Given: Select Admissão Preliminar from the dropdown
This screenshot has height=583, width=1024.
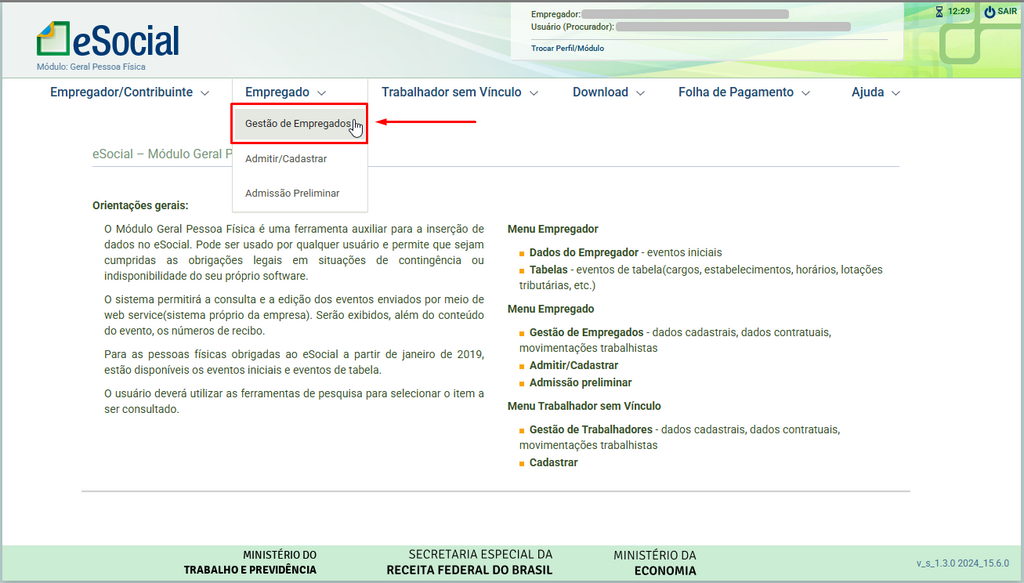Looking at the screenshot, I should point(292,193).
